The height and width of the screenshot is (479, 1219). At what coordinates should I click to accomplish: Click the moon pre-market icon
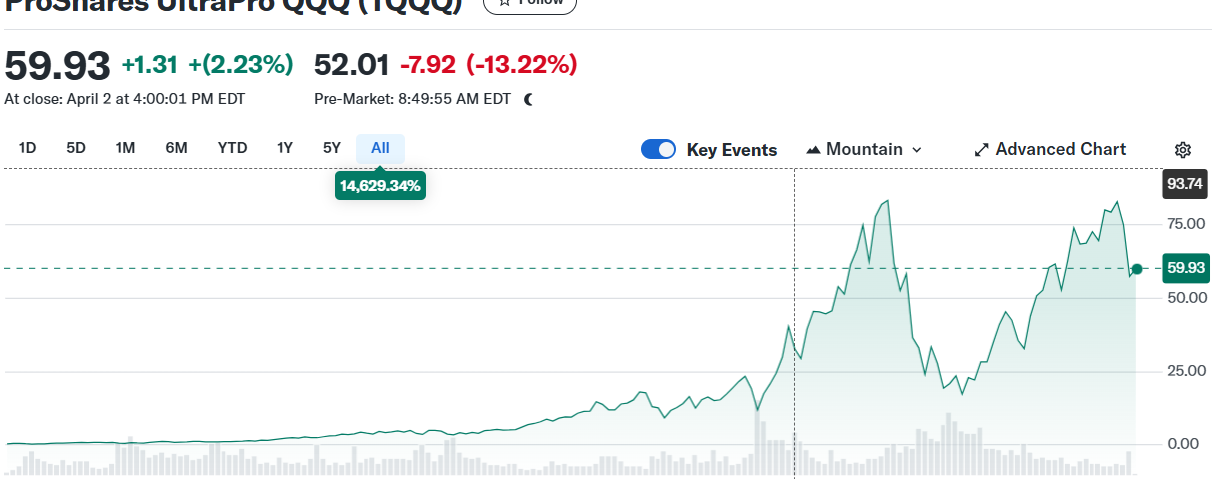529,99
